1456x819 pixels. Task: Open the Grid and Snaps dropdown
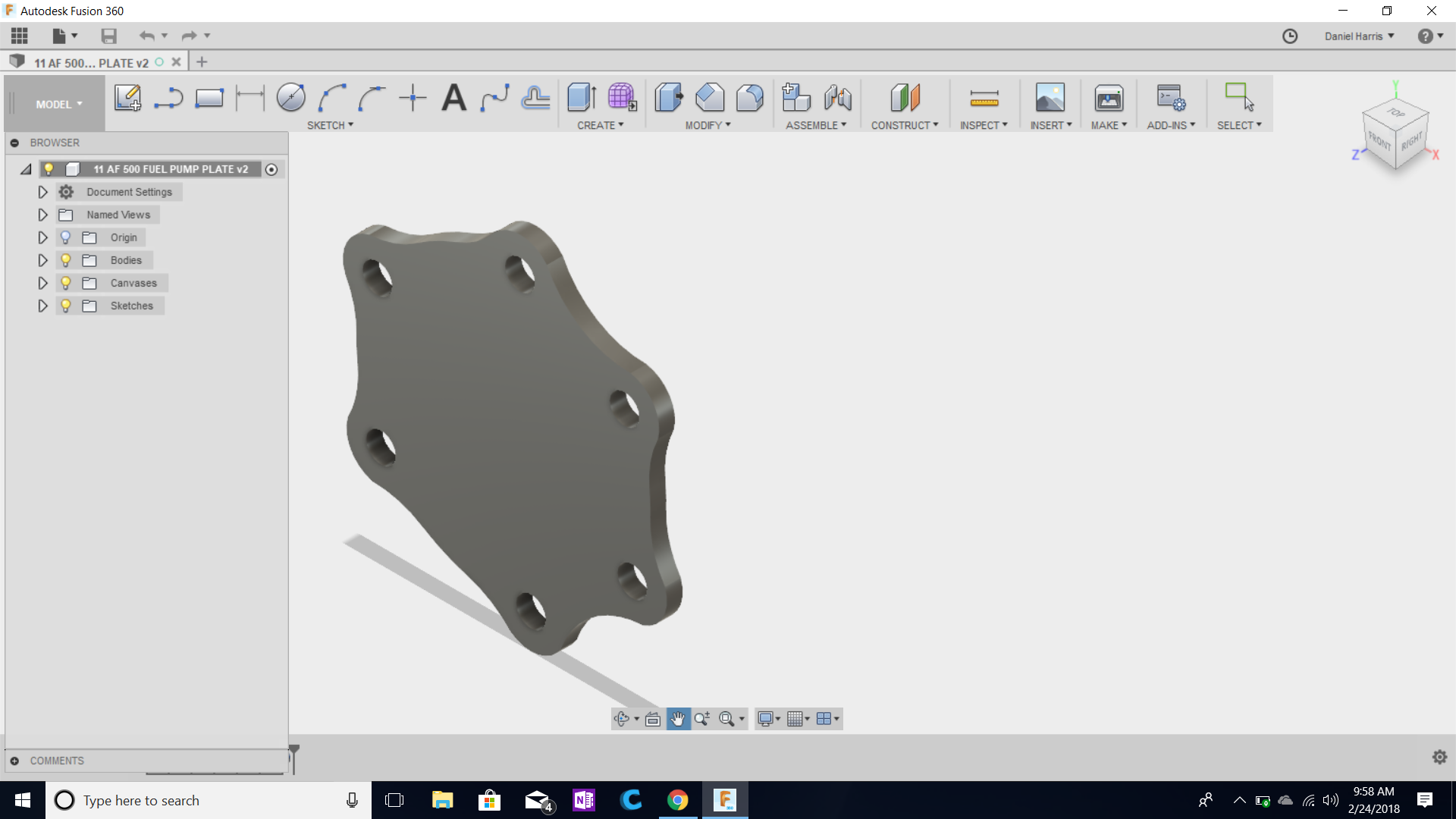tap(798, 718)
